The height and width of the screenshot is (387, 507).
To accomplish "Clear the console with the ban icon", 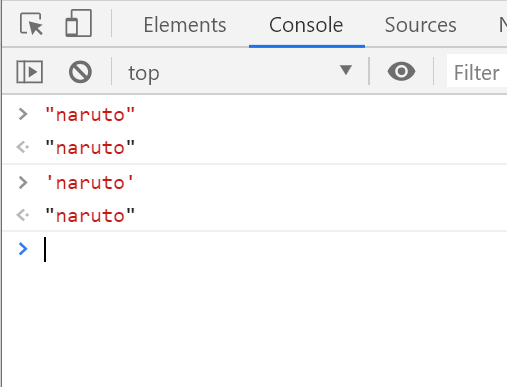I will [80, 72].
